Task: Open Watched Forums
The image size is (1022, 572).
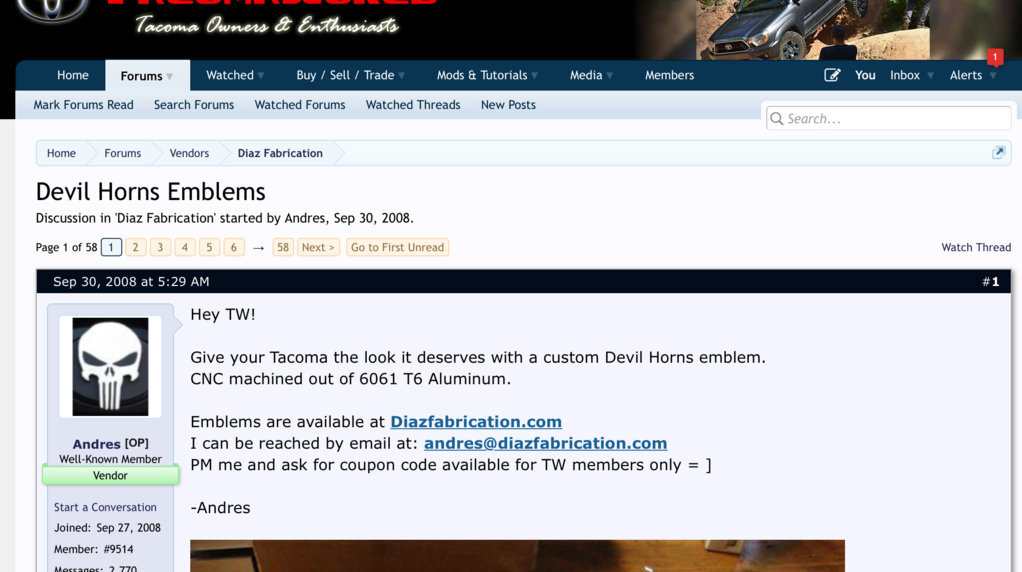Action: pos(300,105)
